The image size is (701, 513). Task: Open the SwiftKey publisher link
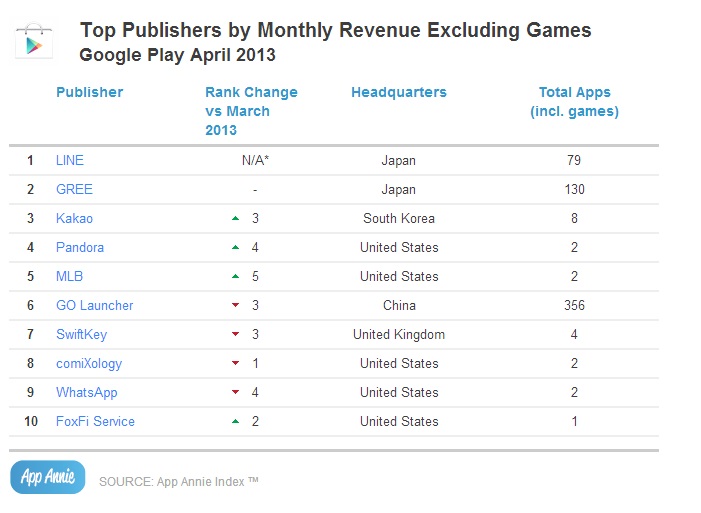(x=81, y=335)
